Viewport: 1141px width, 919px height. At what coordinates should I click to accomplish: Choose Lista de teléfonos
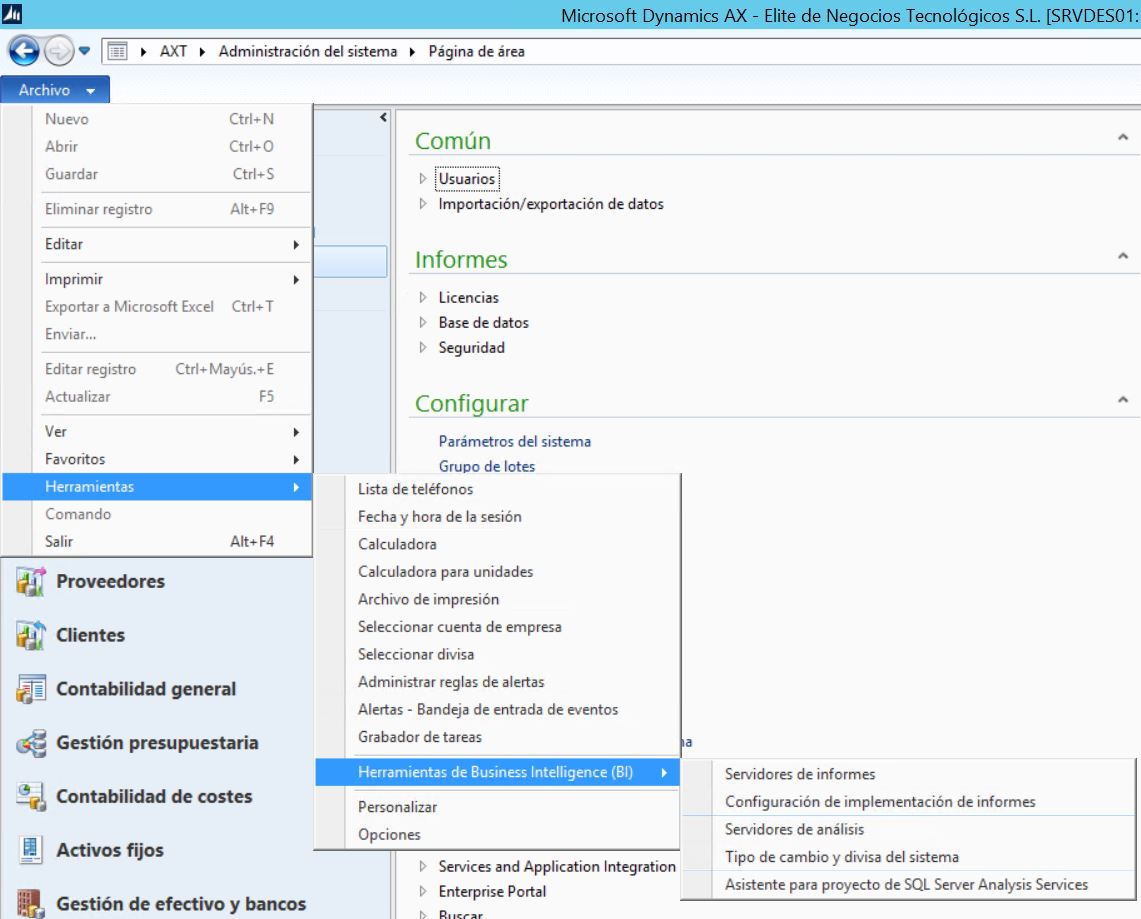tap(498, 489)
